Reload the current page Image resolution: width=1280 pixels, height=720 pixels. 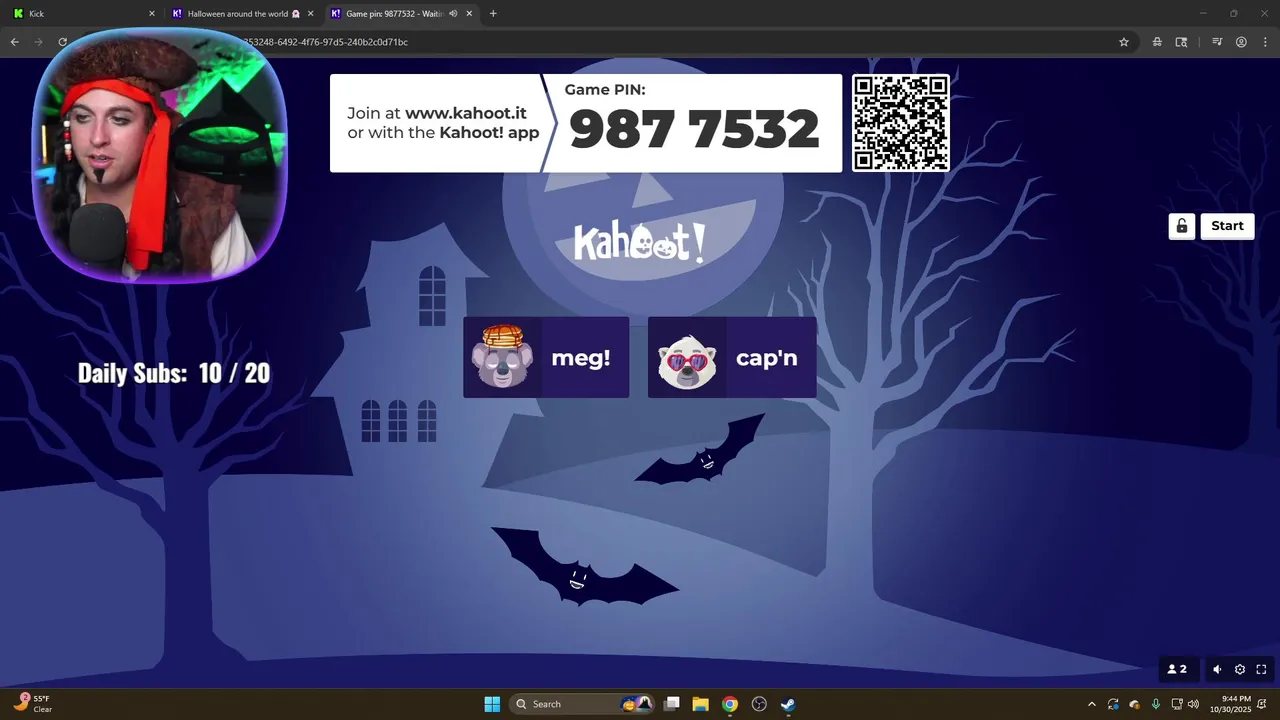(x=62, y=42)
